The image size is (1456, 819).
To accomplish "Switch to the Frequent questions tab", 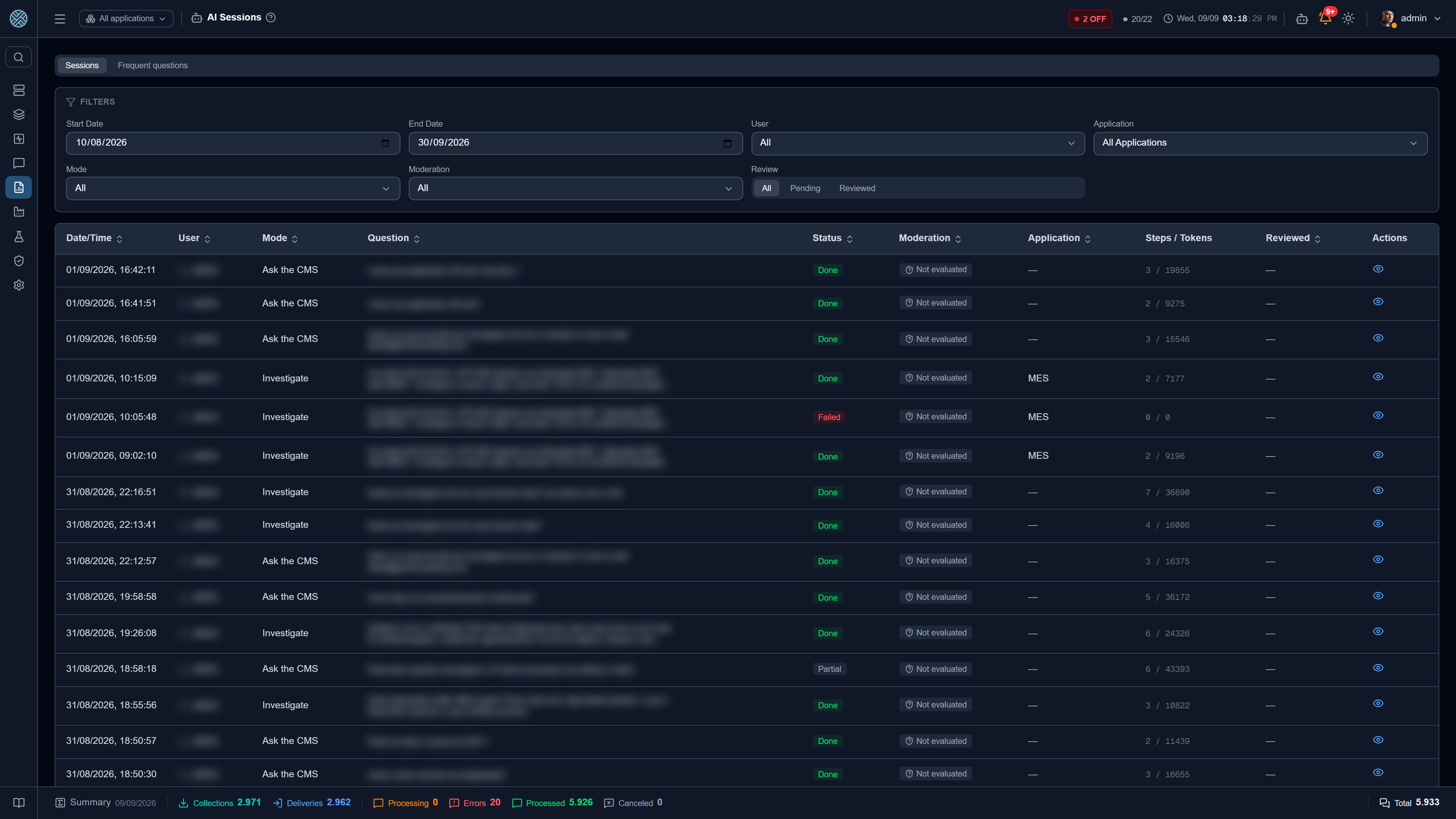I will click(152, 66).
